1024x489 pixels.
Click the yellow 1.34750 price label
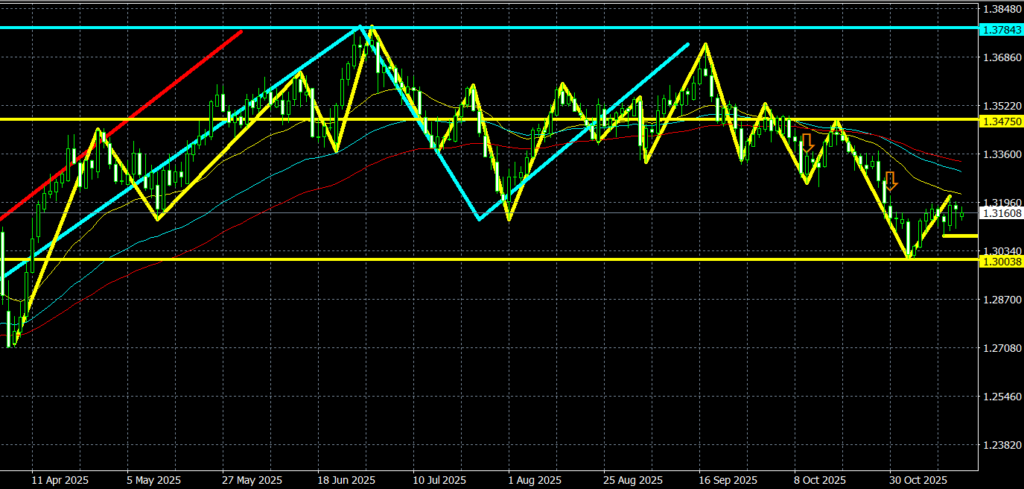pos(1002,120)
